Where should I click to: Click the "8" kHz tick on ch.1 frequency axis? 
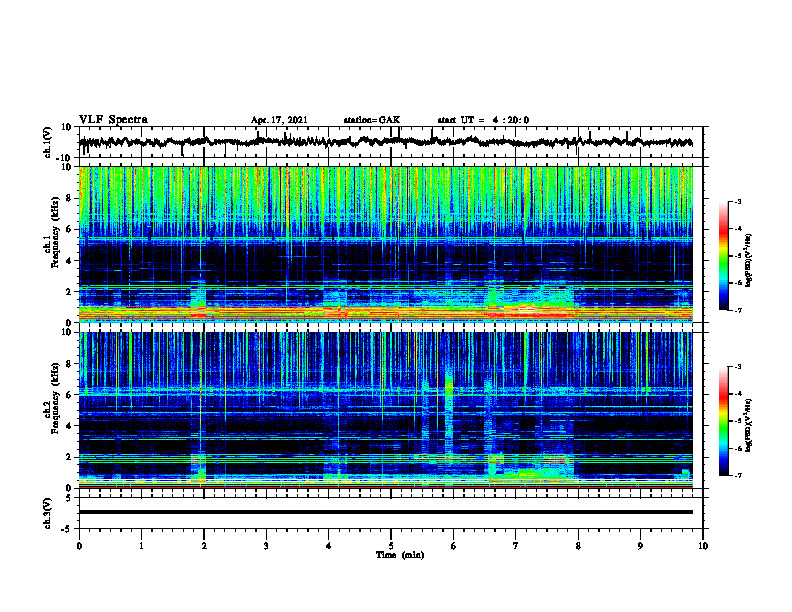tap(69, 198)
